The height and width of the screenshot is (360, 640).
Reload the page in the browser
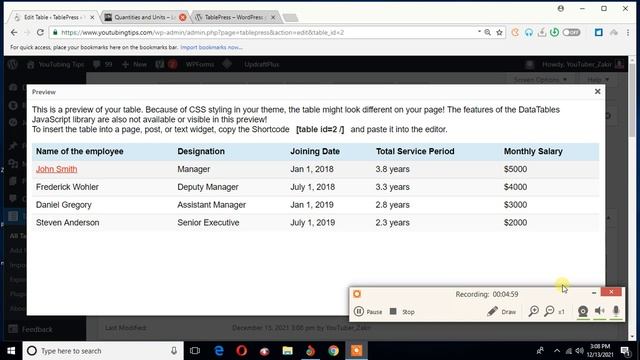pos(40,32)
